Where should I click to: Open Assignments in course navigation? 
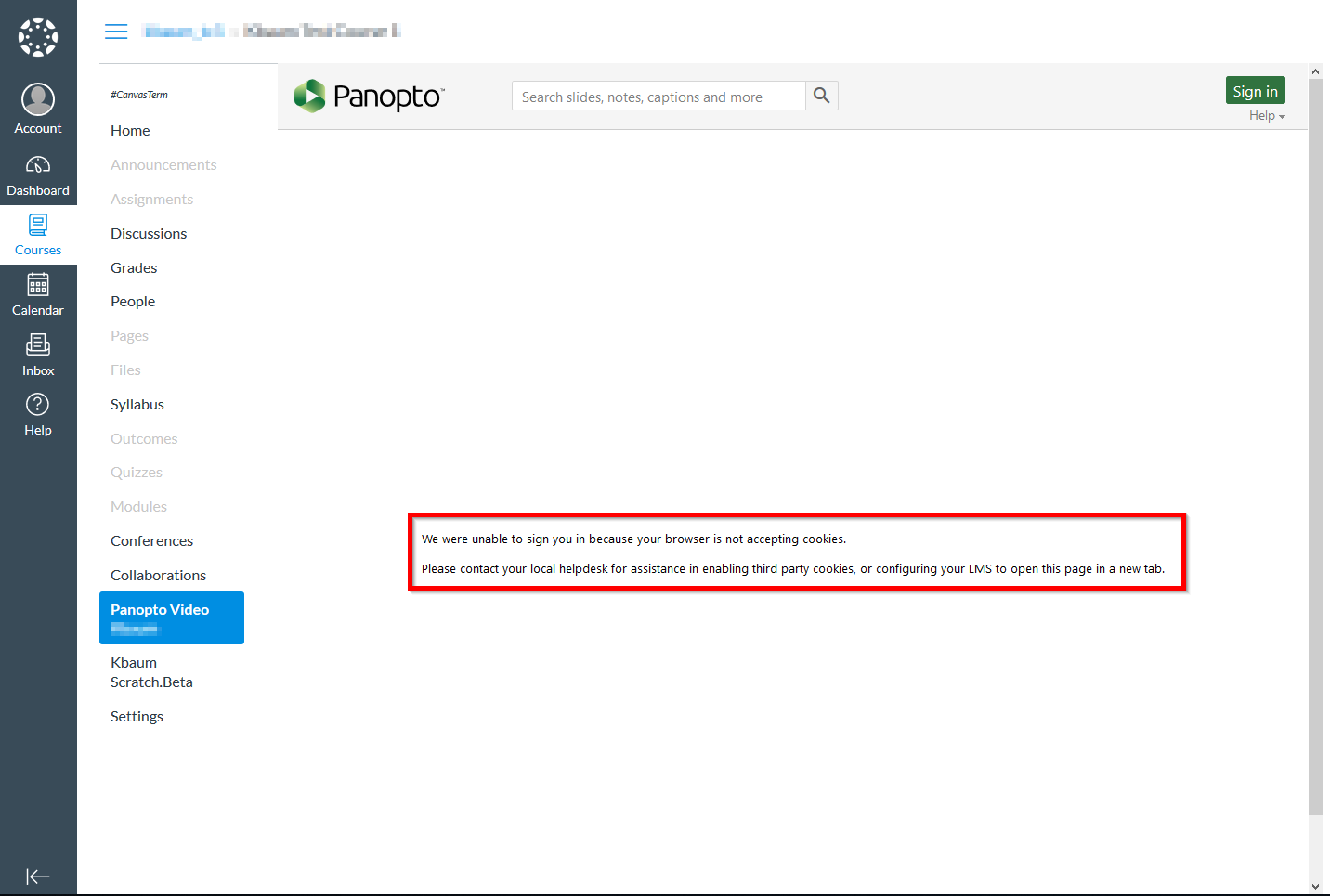pyautogui.click(x=152, y=200)
